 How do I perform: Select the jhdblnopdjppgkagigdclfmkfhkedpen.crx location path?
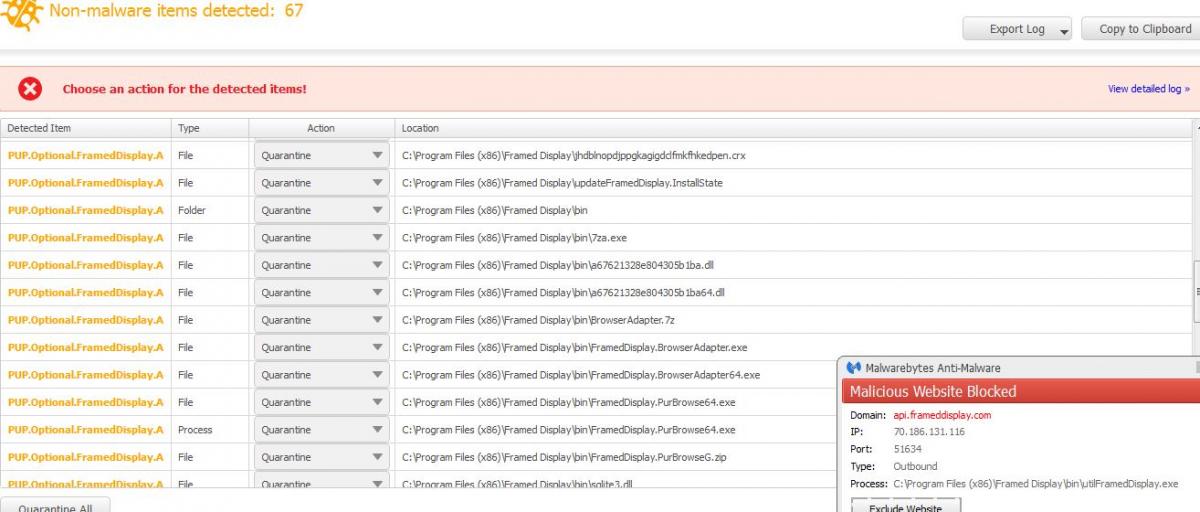point(574,156)
